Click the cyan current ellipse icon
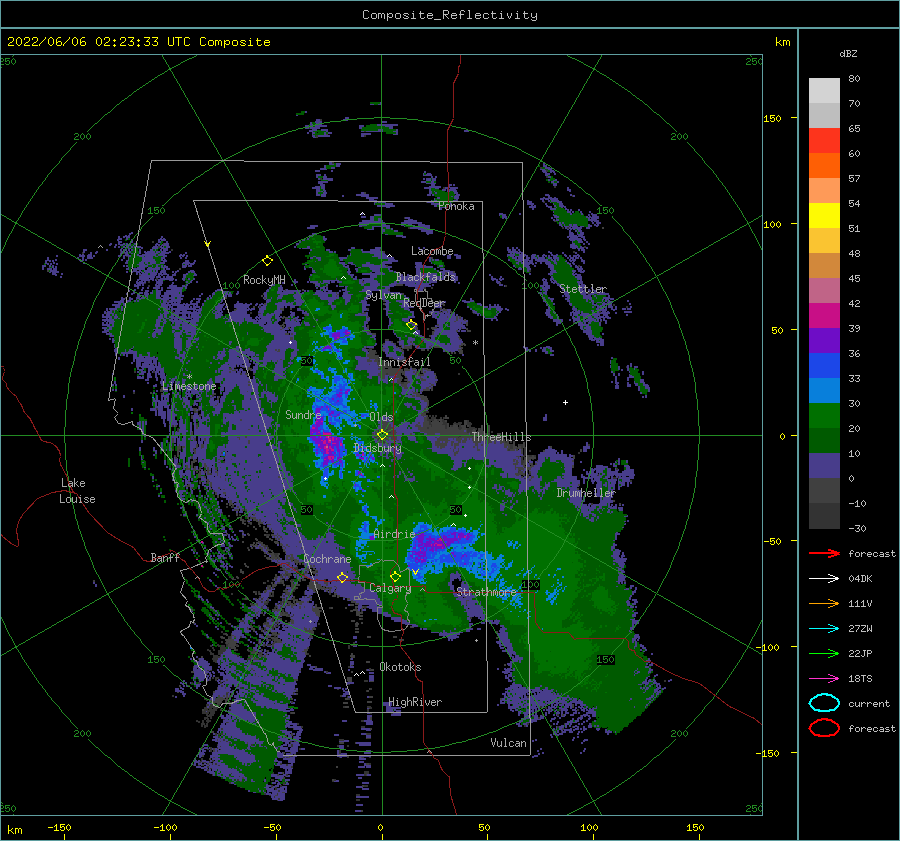This screenshot has width=900, height=841. click(x=824, y=703)
